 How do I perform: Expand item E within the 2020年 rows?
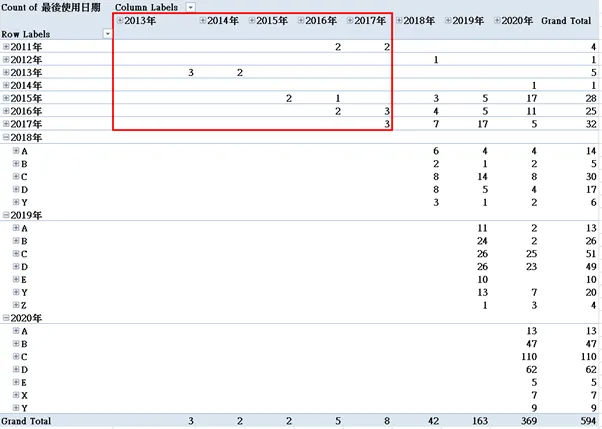[16, 382]
